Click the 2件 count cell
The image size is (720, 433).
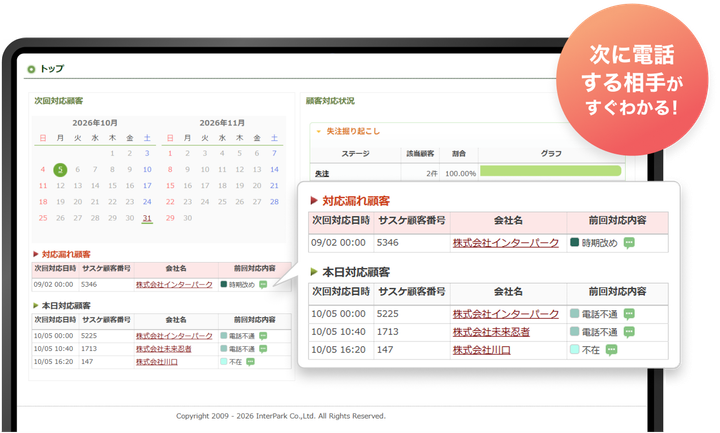(x=432, y=174)
